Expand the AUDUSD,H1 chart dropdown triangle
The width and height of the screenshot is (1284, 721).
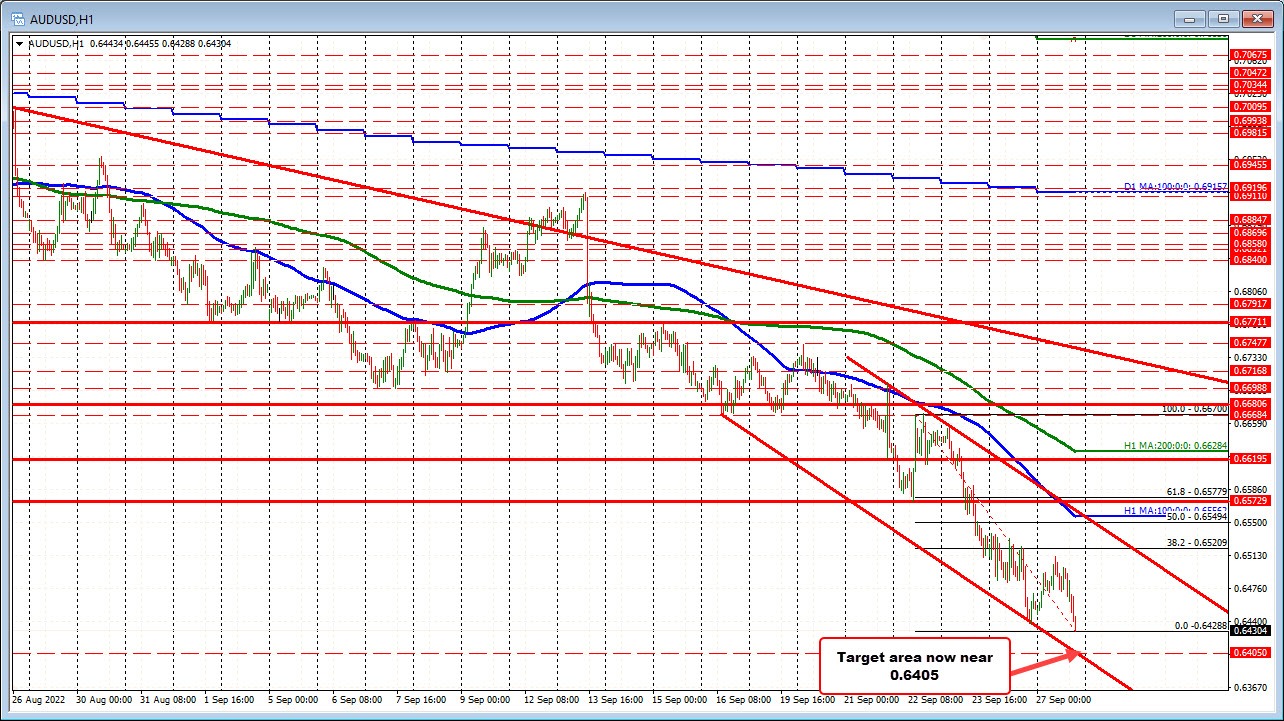[x=19, y=43]
